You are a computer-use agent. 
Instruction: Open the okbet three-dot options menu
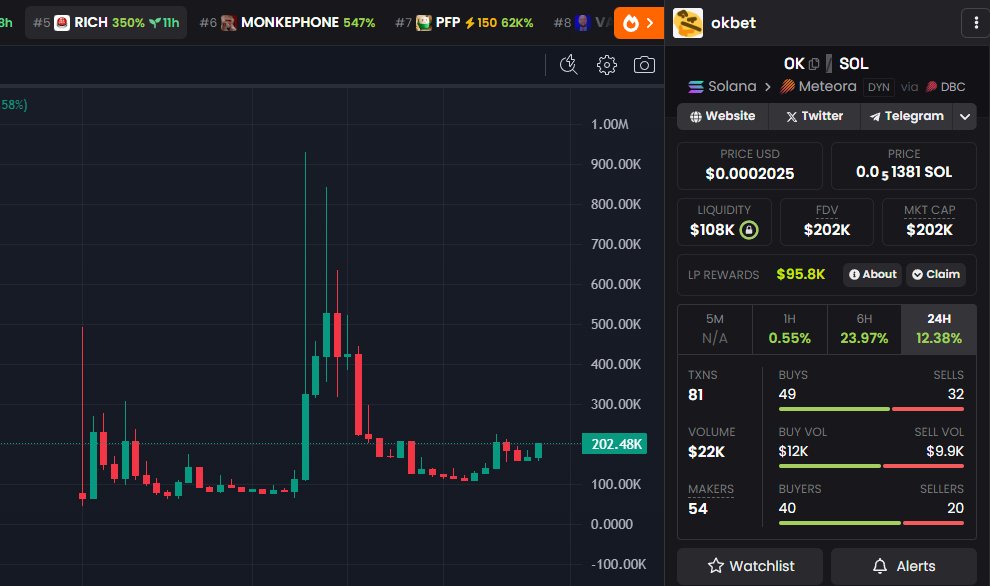[x=976, y=23]
